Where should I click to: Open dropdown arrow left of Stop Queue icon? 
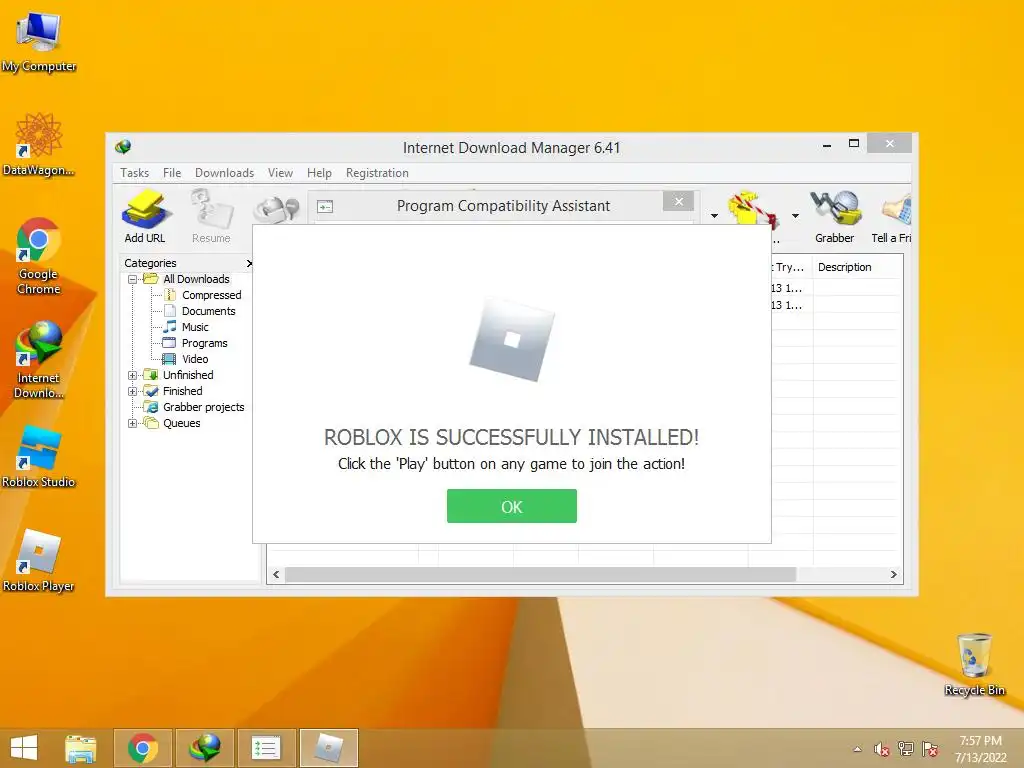(x=714, y=216)
